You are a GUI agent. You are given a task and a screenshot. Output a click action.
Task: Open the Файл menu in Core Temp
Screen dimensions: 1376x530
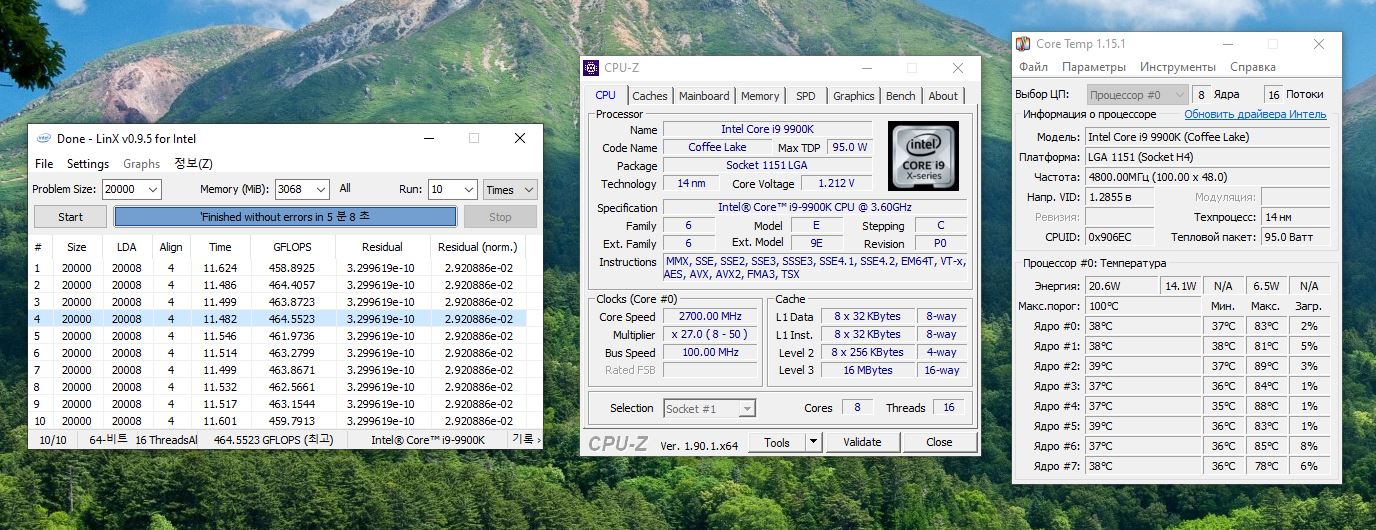click(x=1034, y=67)
